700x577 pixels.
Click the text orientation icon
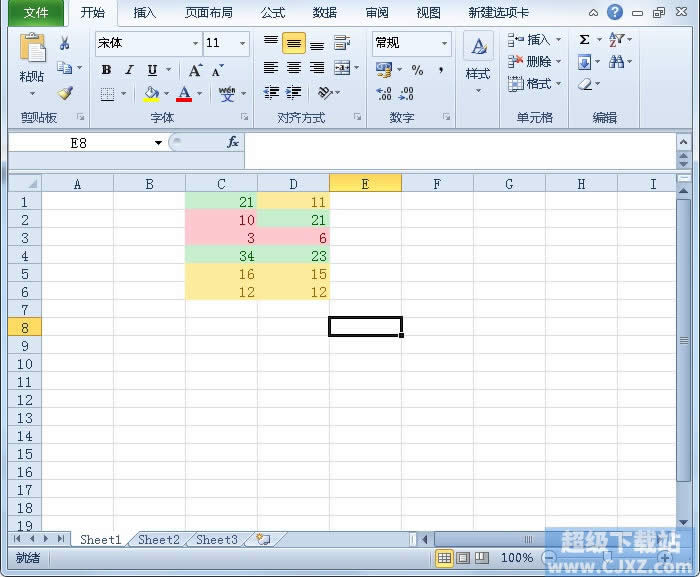(x=325, y=92)
